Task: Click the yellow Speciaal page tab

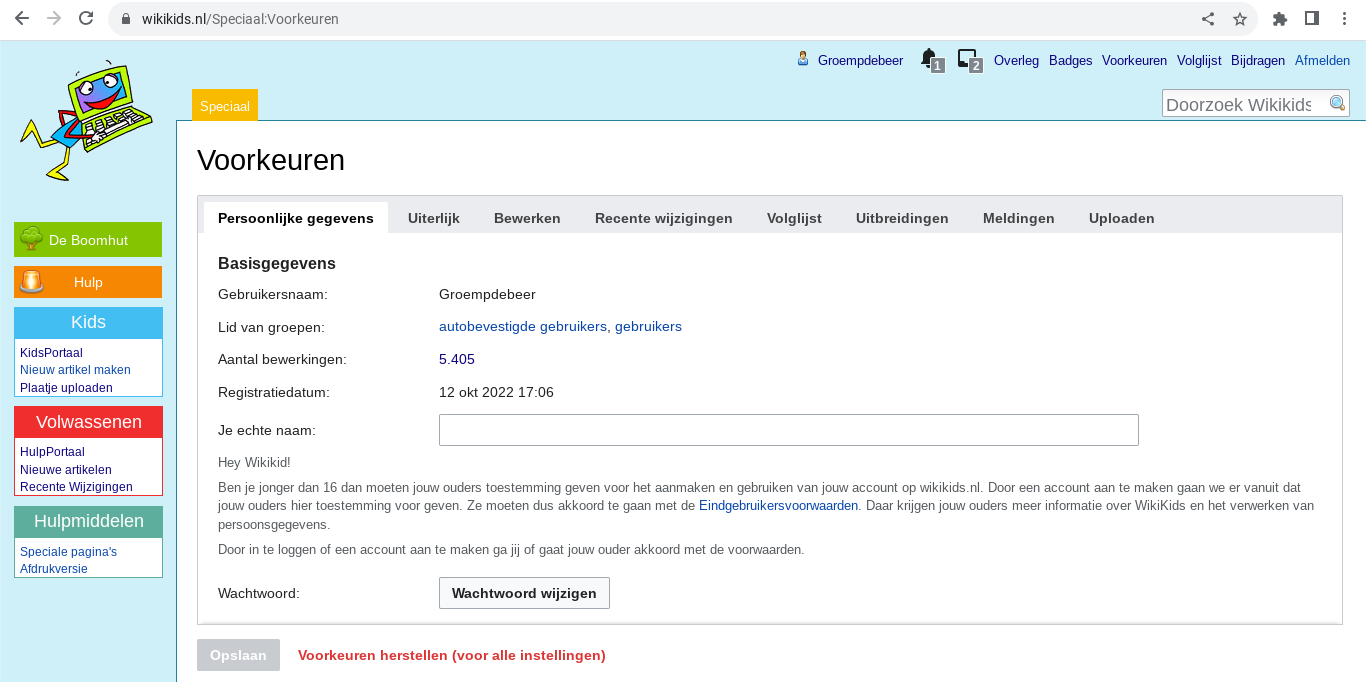Action: point(225,105)
